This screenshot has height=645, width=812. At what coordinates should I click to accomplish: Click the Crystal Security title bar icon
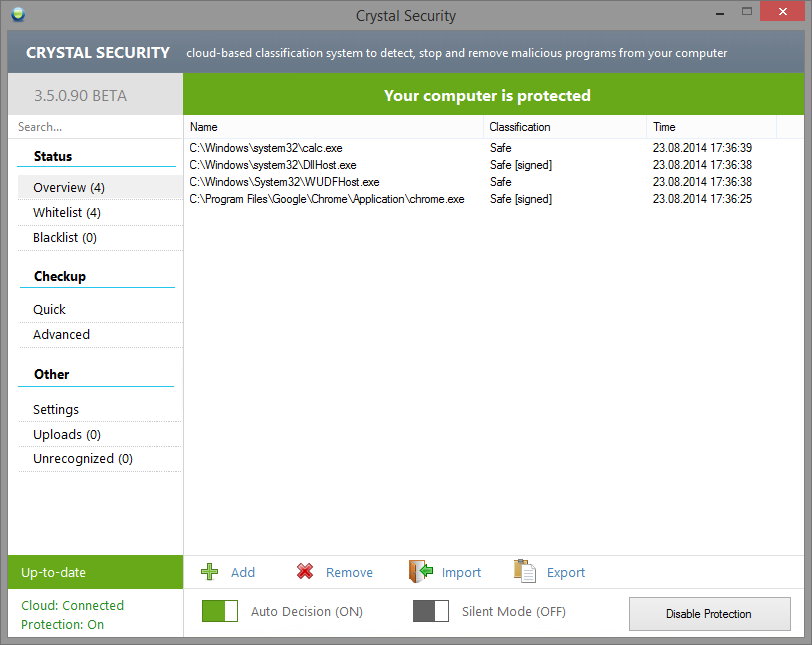coord(20,15)
